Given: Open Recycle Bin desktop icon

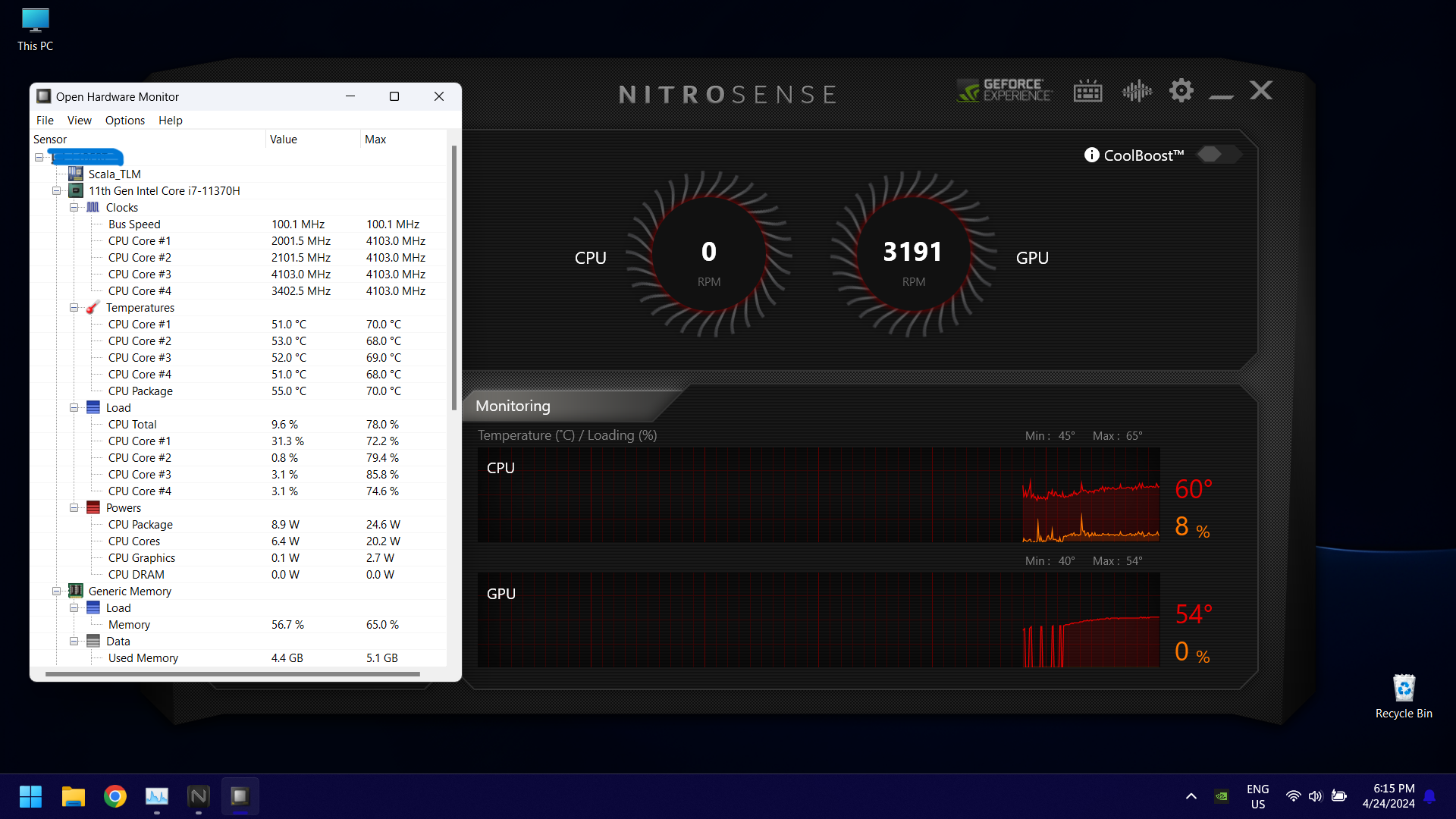Looking at the screenshot, I should pyautogui.click(x=1404, y=697).
